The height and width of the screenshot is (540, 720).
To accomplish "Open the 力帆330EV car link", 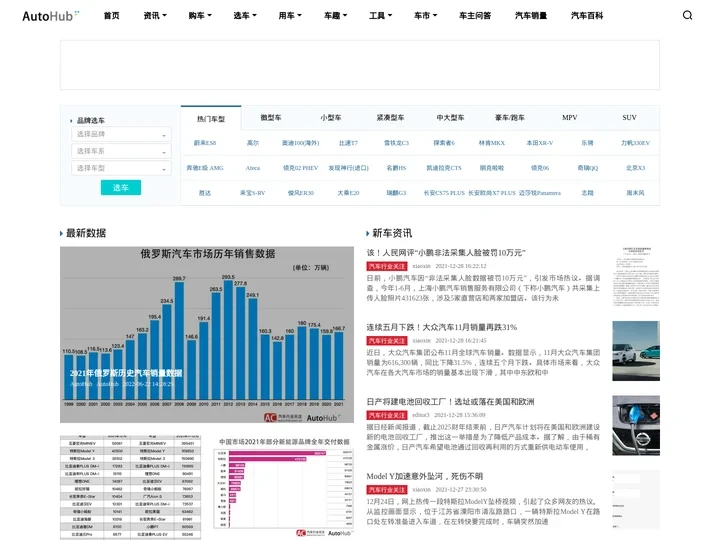I will [636, 143].
